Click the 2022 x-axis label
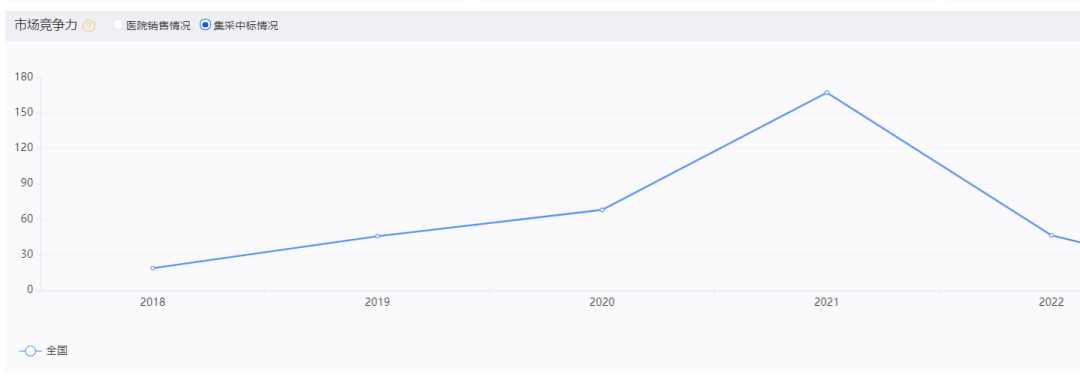This screenshot has width=1080, height=378. coord(1051,302)
